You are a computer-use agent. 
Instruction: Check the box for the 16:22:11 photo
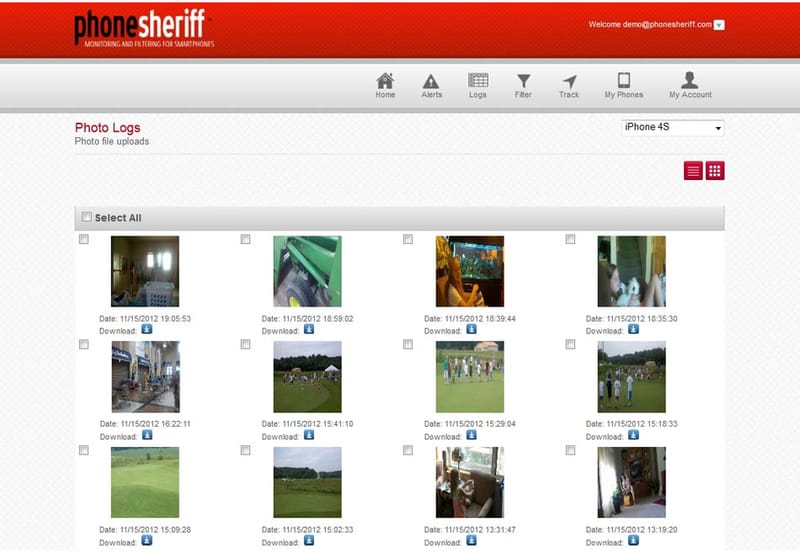84,345
